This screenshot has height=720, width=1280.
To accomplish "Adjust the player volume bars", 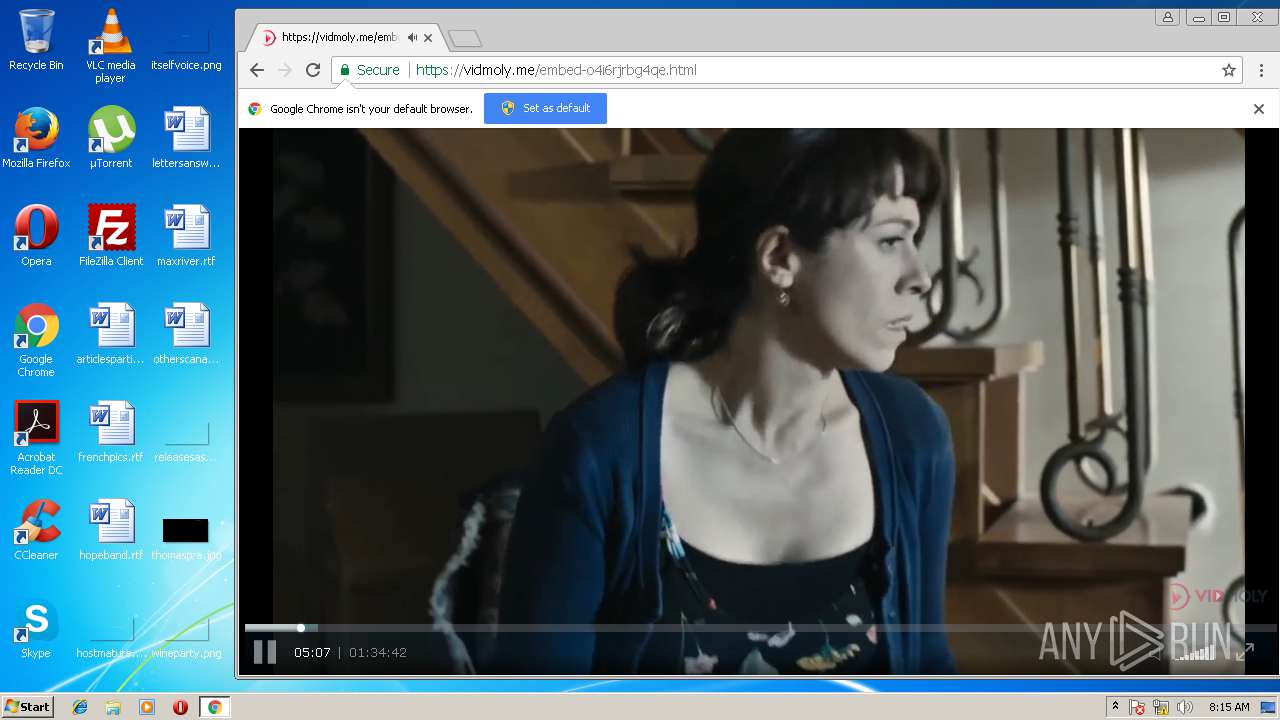I will (1194, 652).
